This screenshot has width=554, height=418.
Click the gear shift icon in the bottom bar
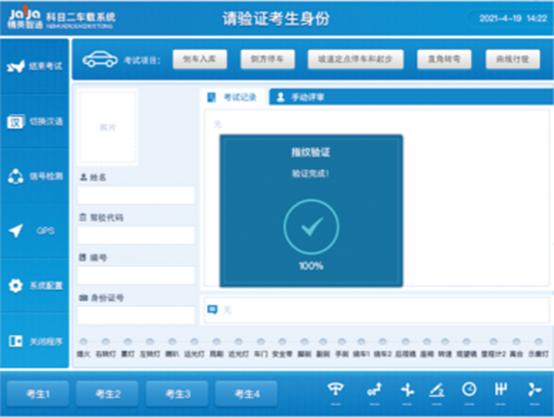pos(501,389)
